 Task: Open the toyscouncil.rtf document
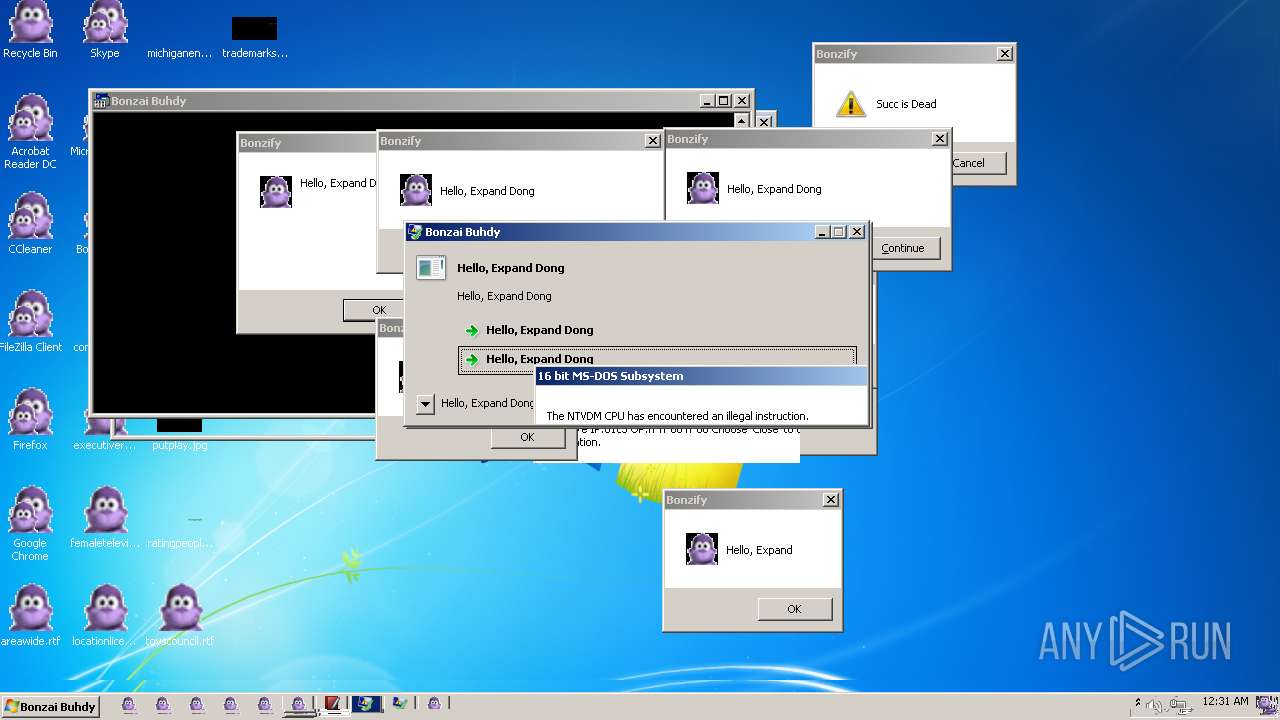coord(180,616)
